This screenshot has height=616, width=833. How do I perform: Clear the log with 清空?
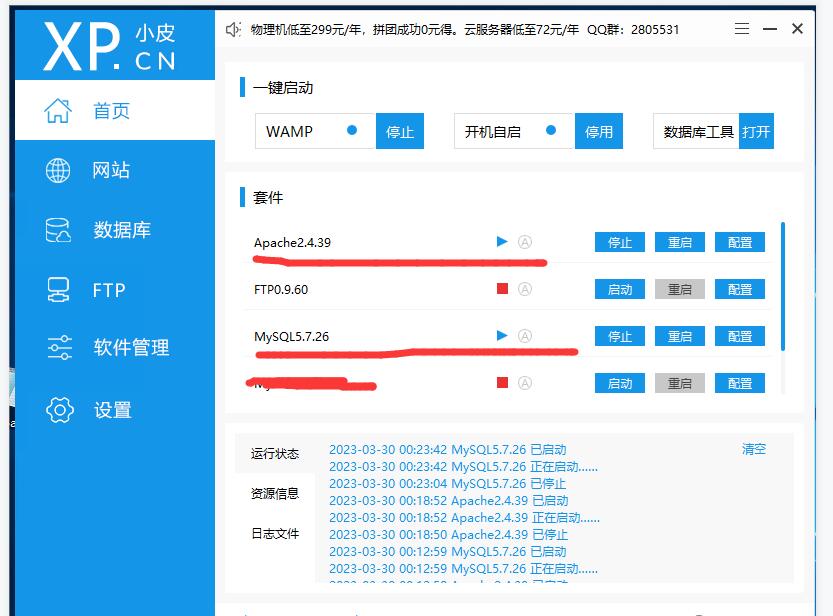click(754, 449)
